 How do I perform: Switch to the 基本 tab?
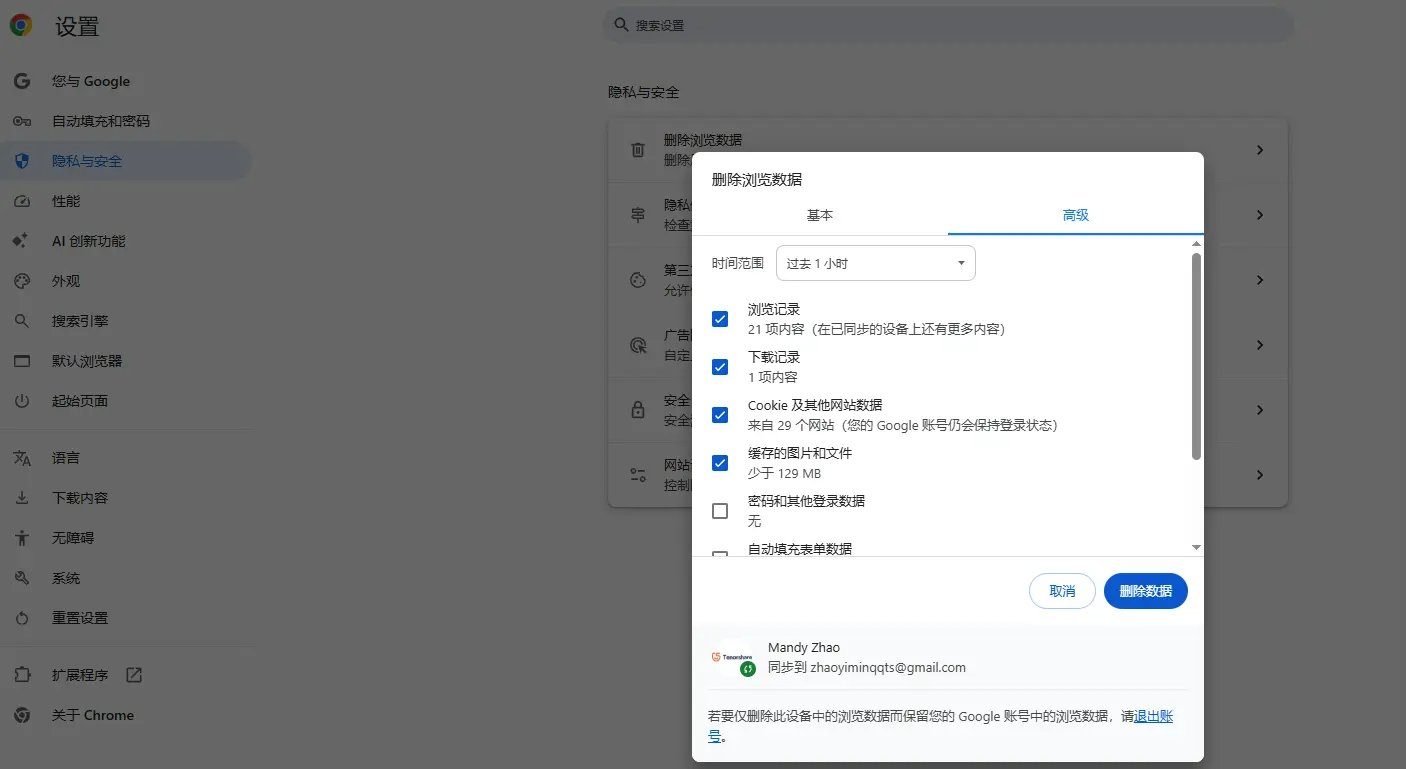point(820,215)
